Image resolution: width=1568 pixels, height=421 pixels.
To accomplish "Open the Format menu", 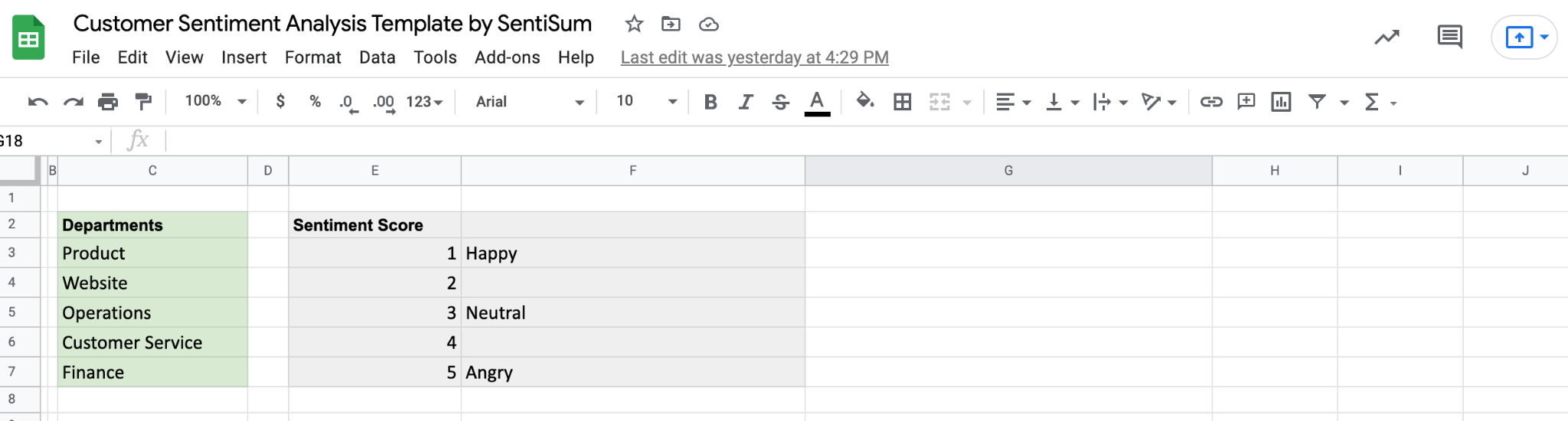I will click(x=312, y=57).
